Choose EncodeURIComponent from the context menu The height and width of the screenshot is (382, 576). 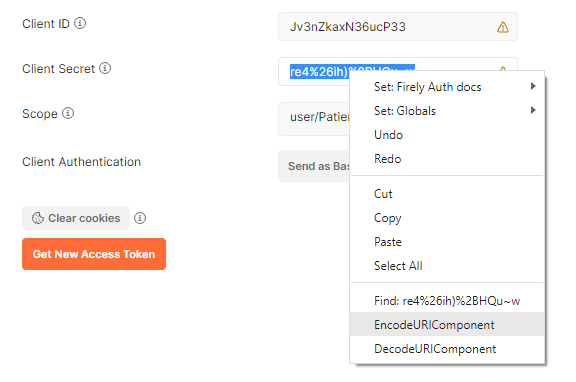point(447,324)
